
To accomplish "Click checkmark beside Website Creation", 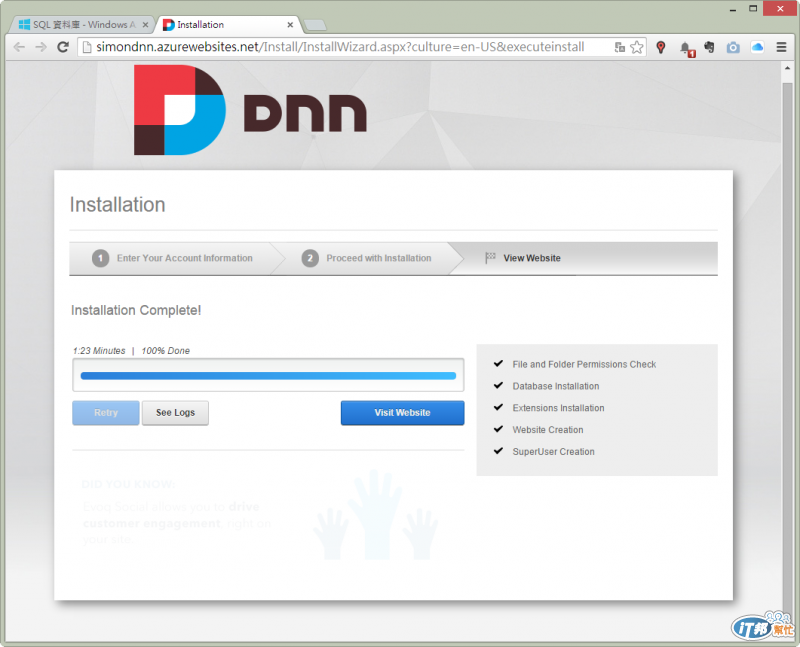I will [498, 429].
